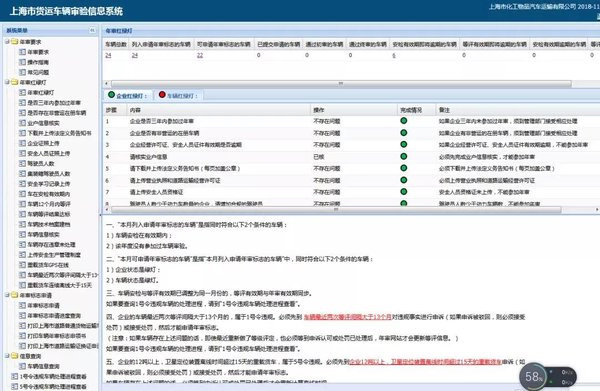Click green status light for step 1
Screen dimensions: 600x391
(403, 121)
